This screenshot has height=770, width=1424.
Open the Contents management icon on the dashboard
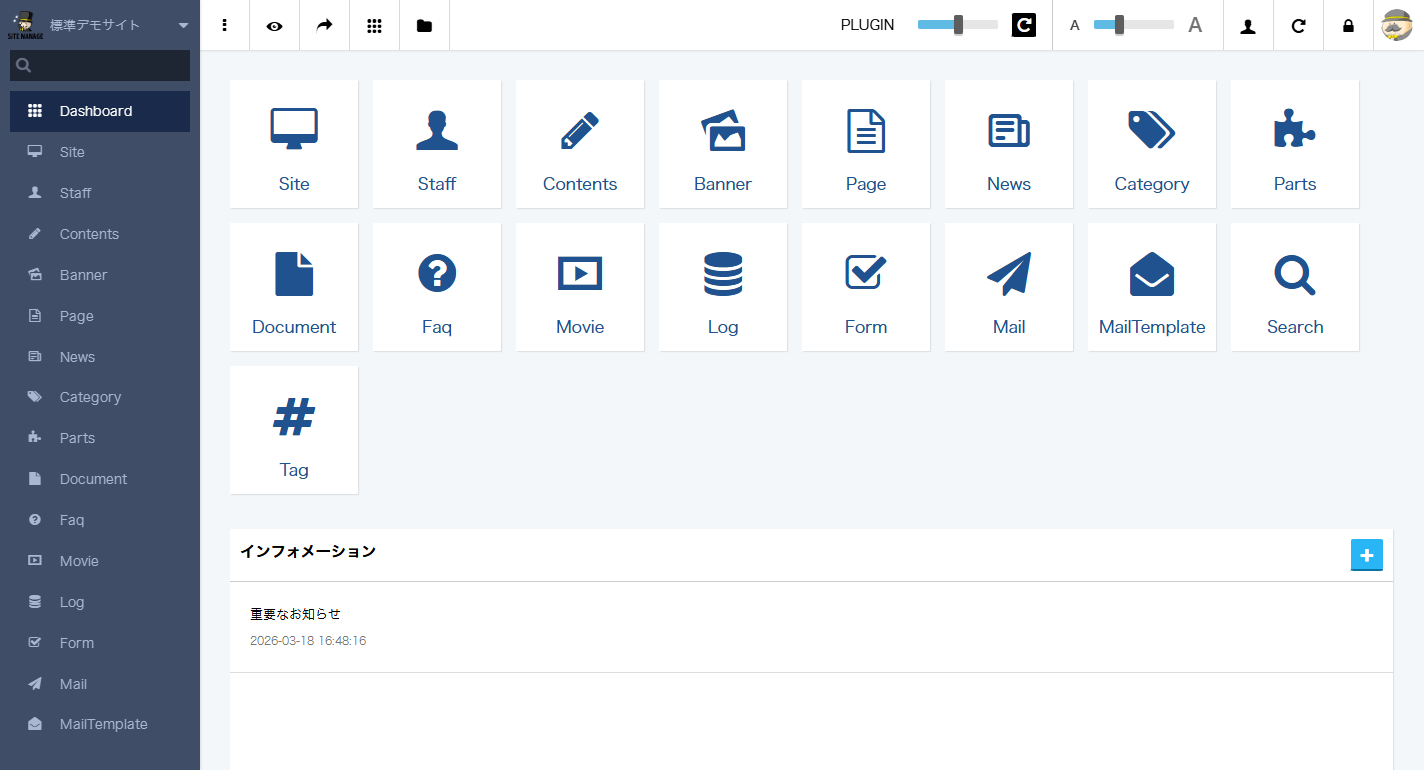pos(580,143)
